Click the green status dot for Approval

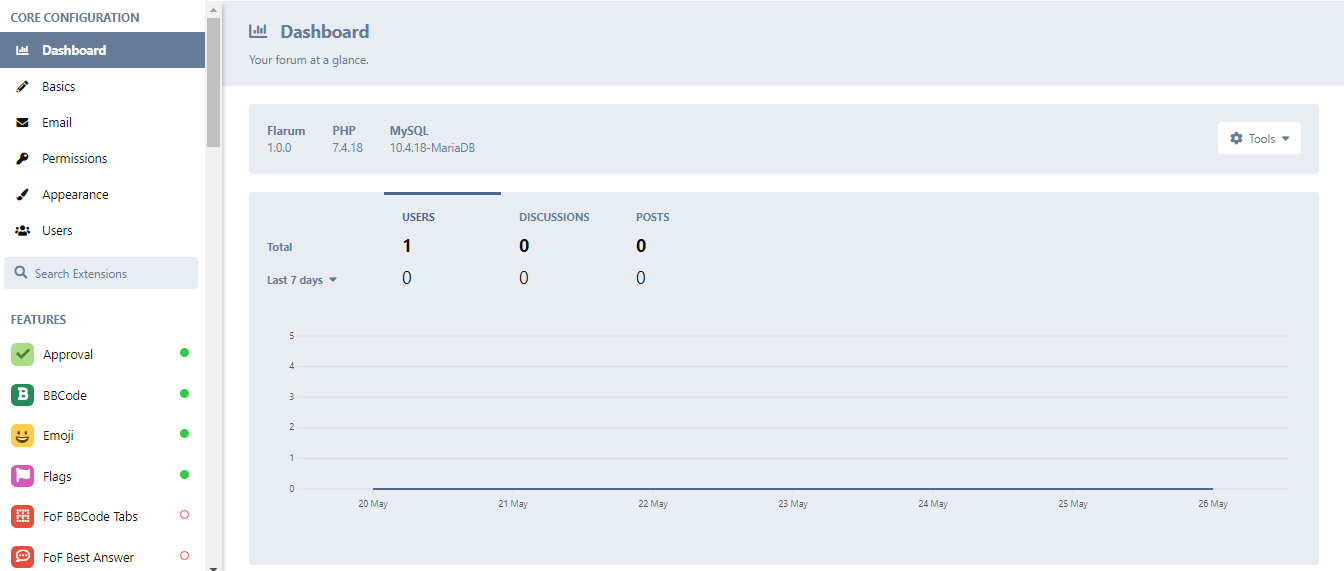point(184,353)
